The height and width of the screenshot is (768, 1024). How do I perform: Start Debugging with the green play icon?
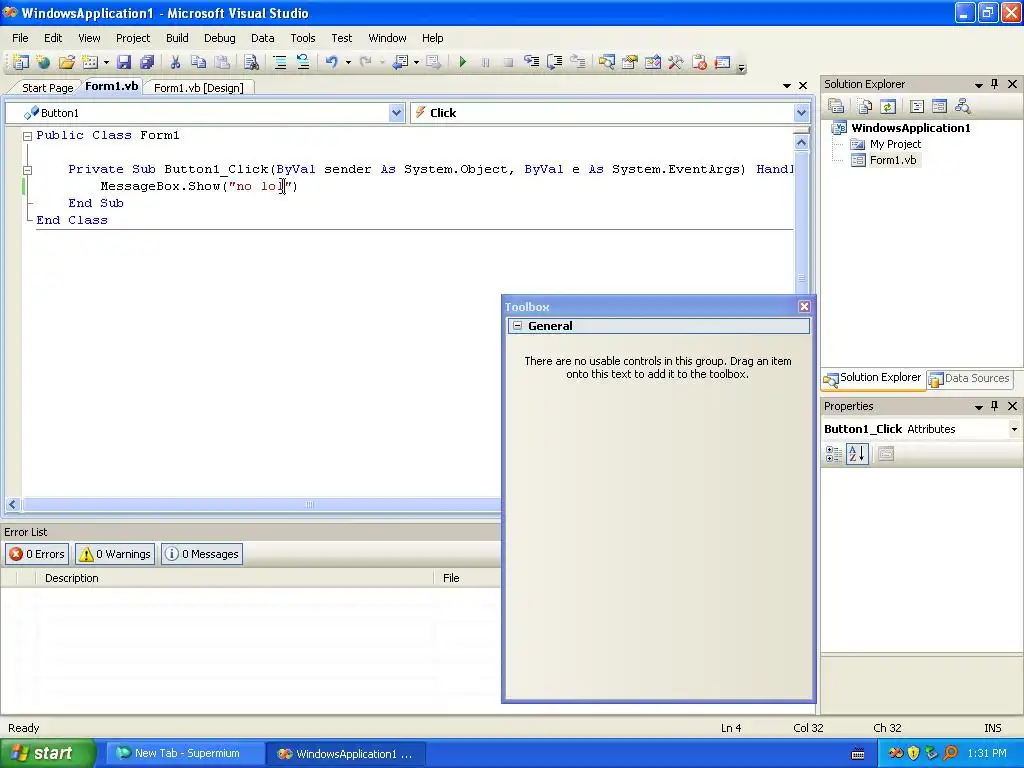tap(462, 62)
